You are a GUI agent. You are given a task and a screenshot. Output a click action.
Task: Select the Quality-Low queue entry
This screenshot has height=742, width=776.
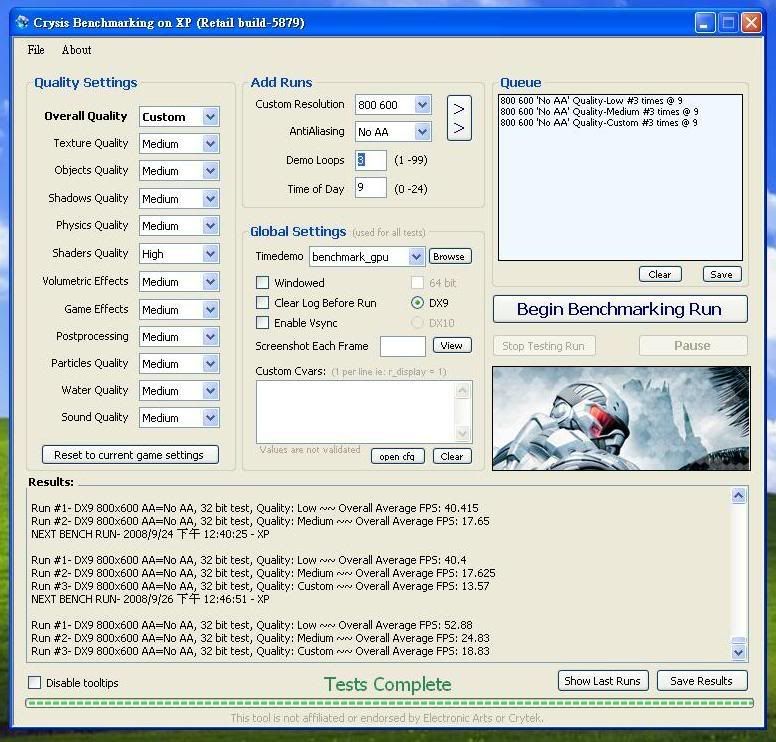tap(591, 100)
